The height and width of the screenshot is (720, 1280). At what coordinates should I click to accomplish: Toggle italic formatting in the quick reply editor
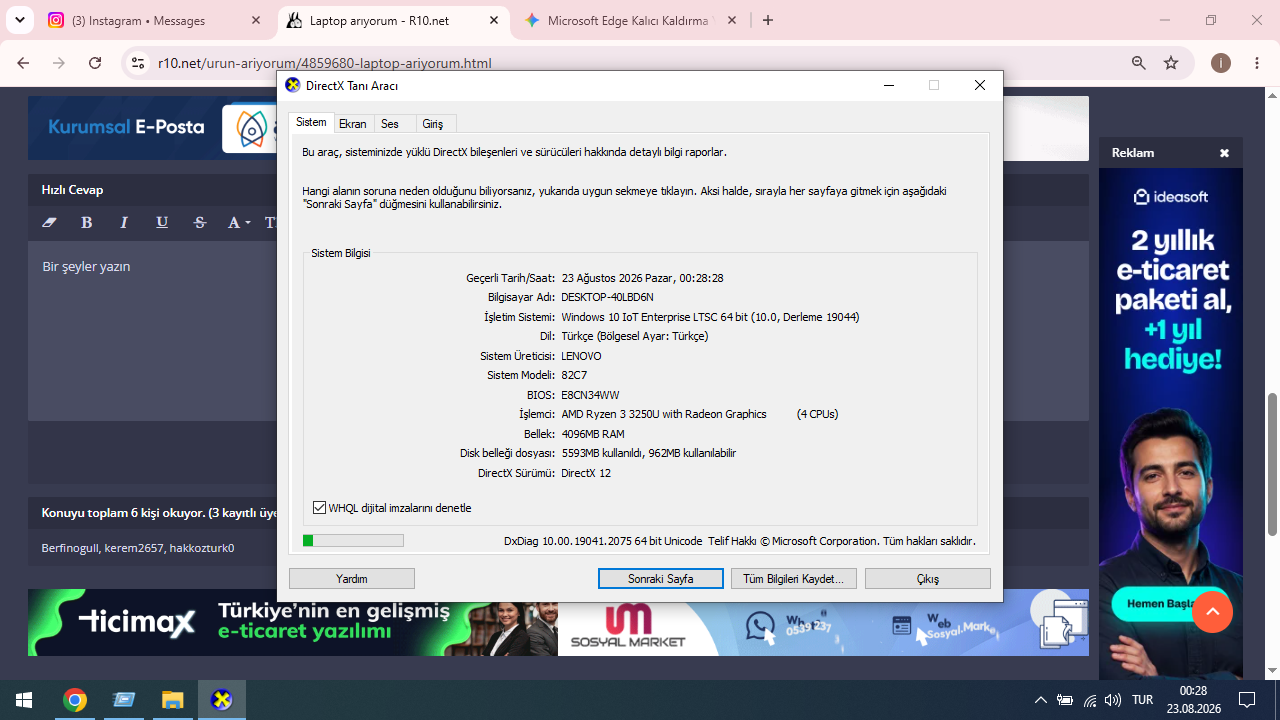[x=124, y=222]
